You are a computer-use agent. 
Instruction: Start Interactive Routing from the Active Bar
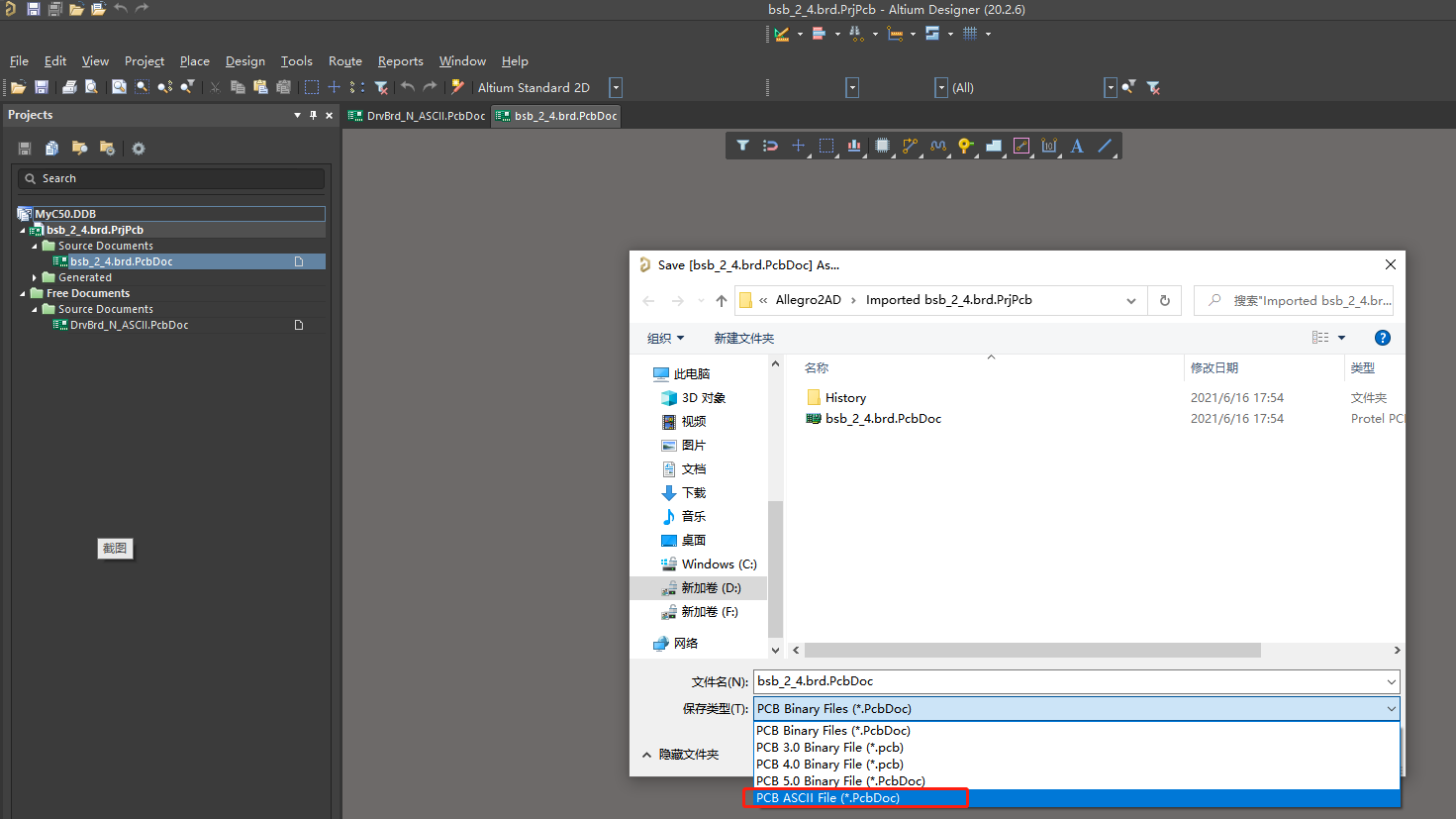(x=910, y=146)
